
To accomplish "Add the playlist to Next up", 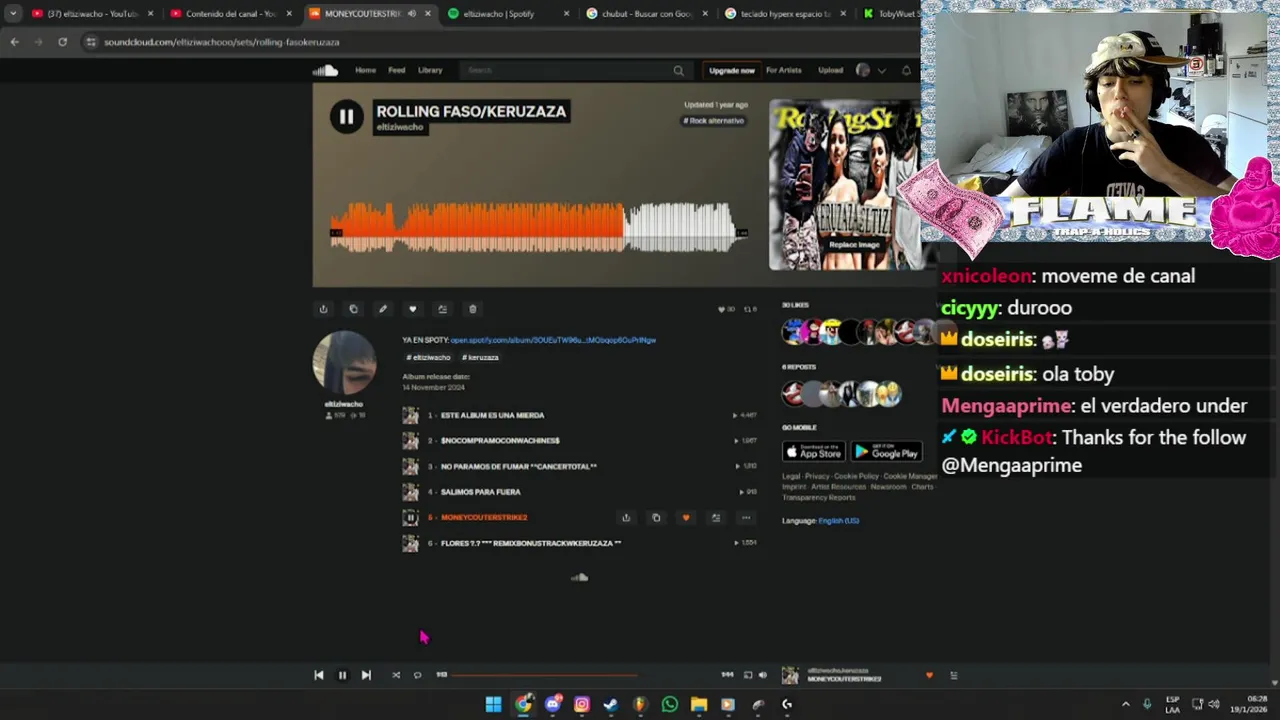I will pos(443,309).
